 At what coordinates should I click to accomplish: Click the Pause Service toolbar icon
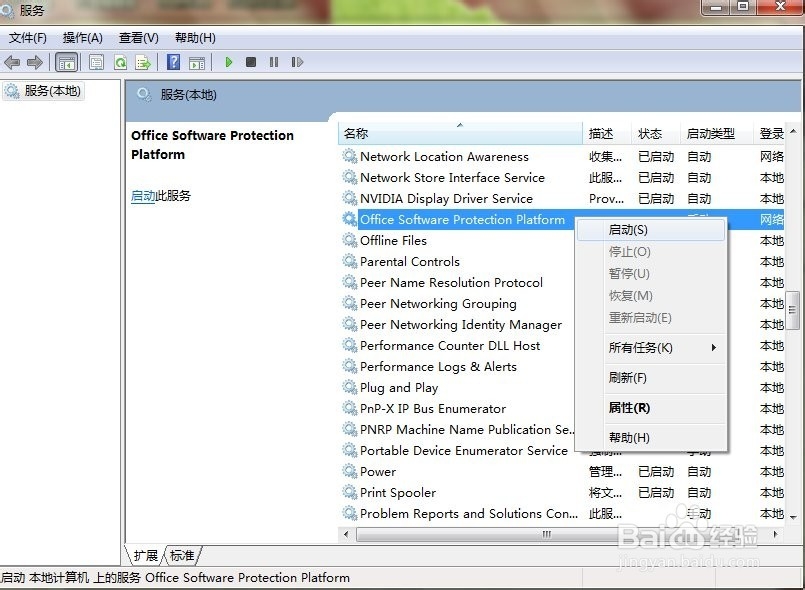[x=274, y=62]
